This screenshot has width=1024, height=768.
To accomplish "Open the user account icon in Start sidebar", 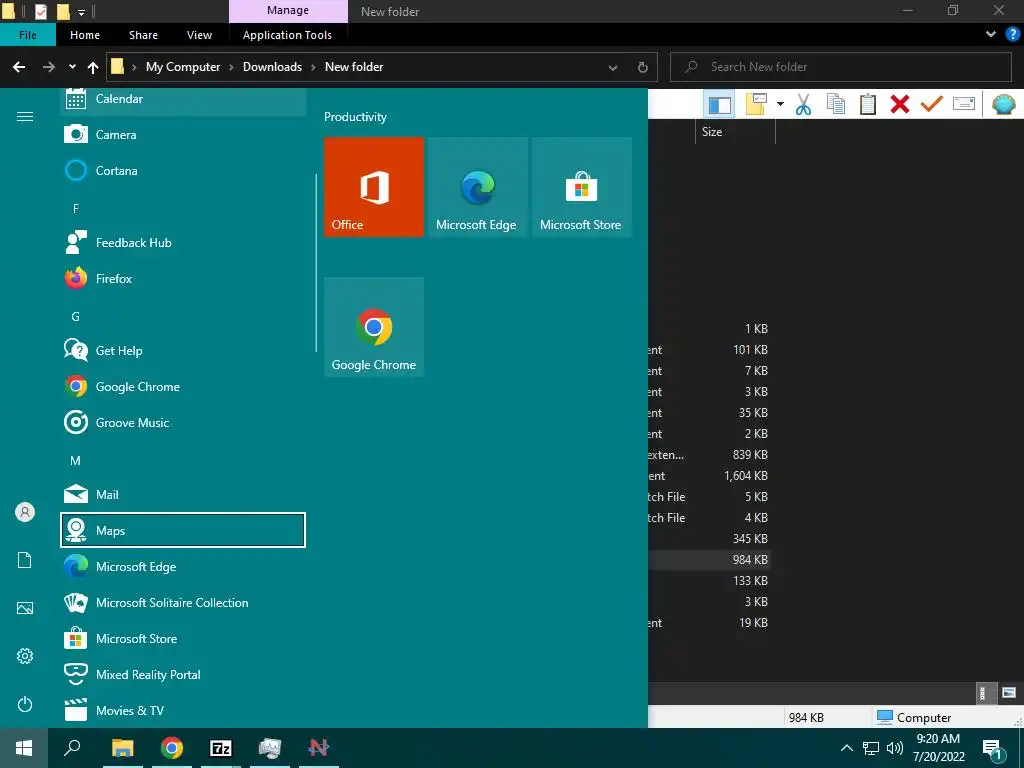I will coord(25,512).
